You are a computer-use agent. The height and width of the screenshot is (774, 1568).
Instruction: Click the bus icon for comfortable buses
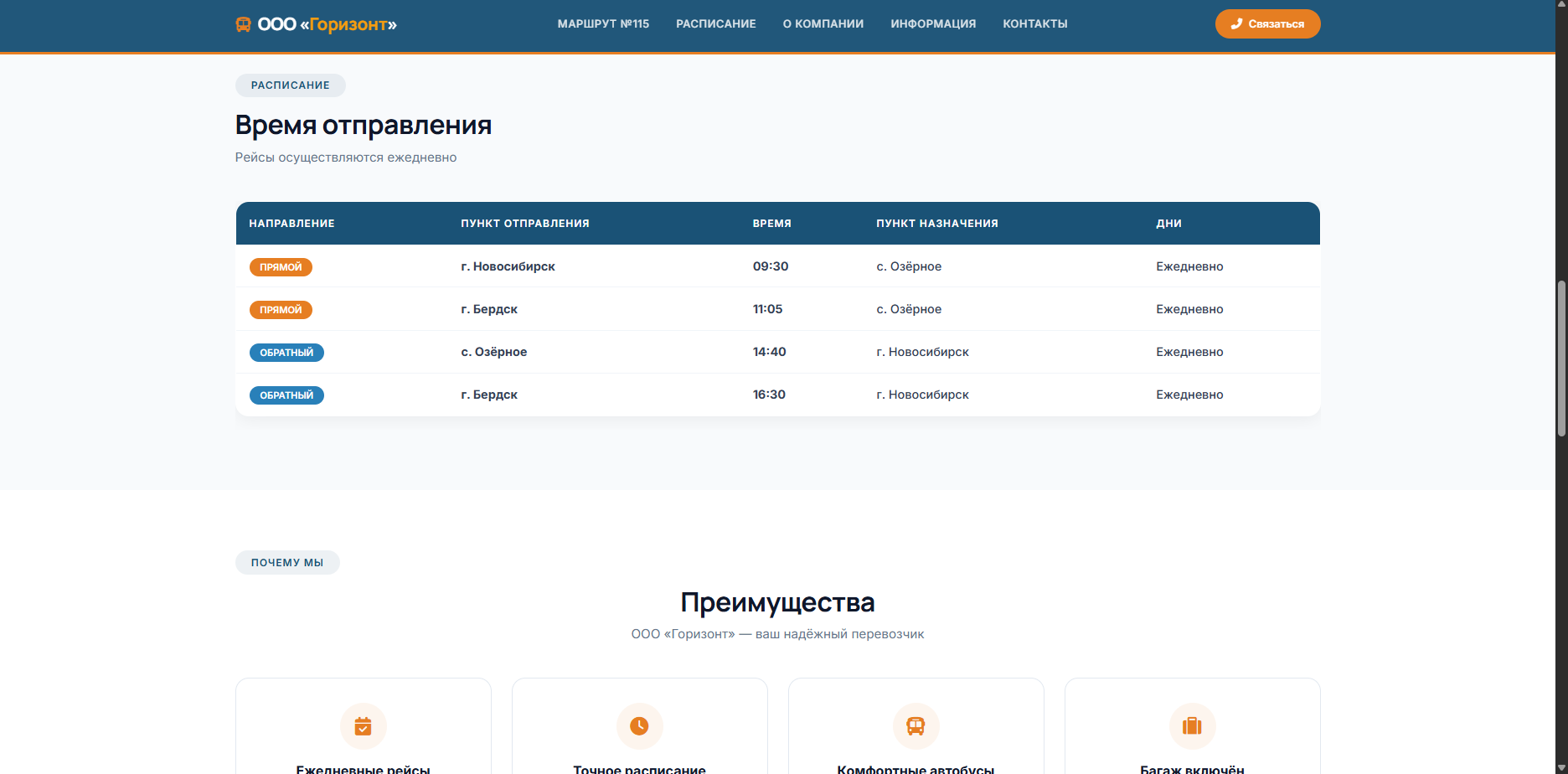click(x=916, y=725)
